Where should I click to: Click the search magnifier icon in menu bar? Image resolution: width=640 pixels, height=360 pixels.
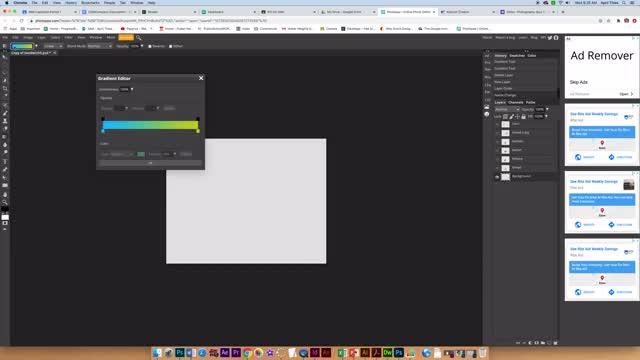click(138, 38)
